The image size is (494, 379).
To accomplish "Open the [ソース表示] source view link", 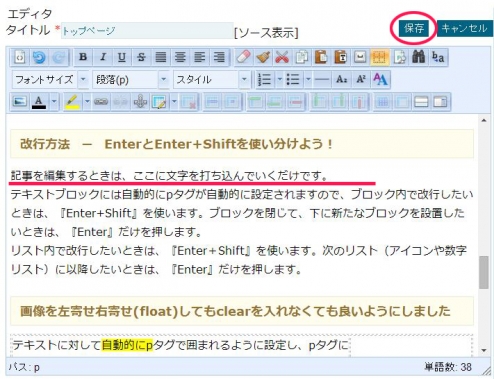I will click(x=266, y=33).
